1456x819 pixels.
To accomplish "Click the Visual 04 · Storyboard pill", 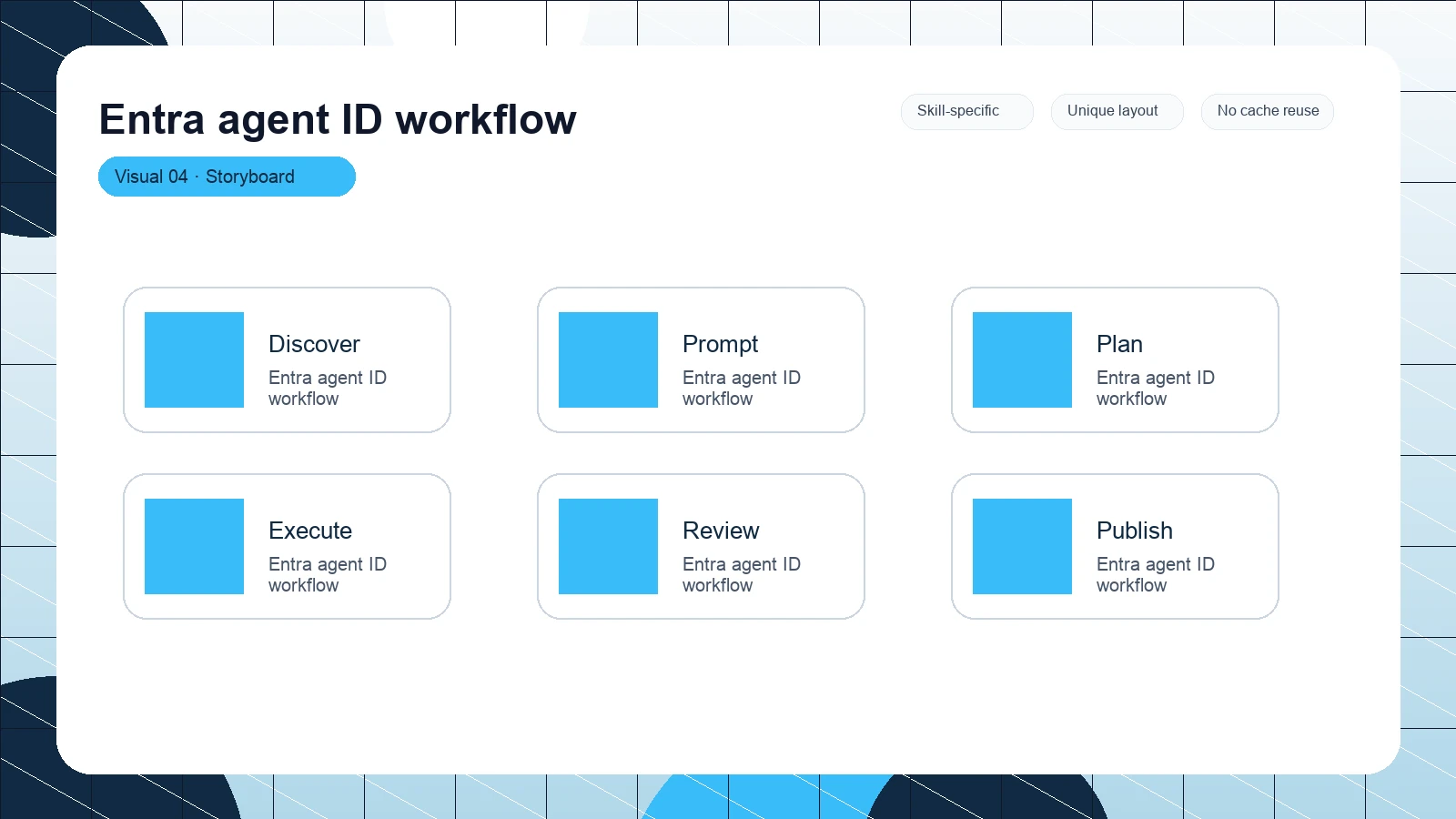I will pos(227,177).
